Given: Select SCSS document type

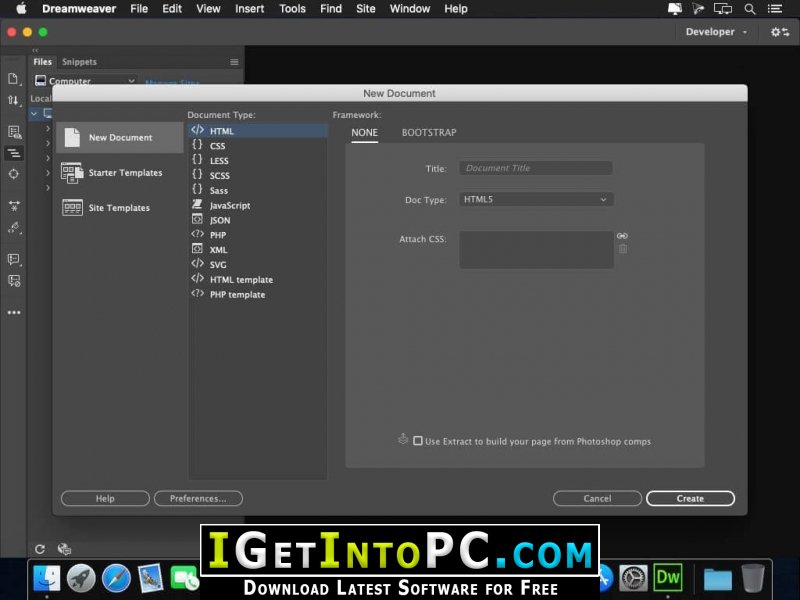Looking at the screenshot, I should (258, 175).
